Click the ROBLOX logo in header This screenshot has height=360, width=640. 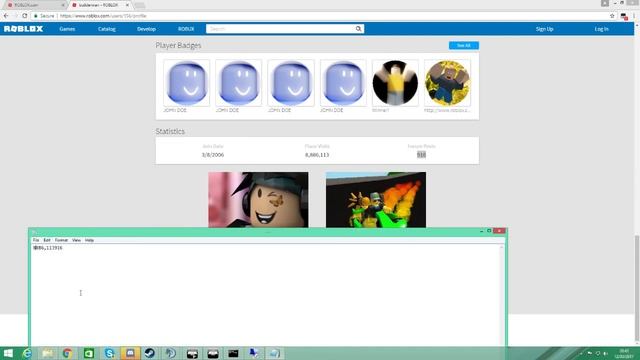click(x=23, y=29)
